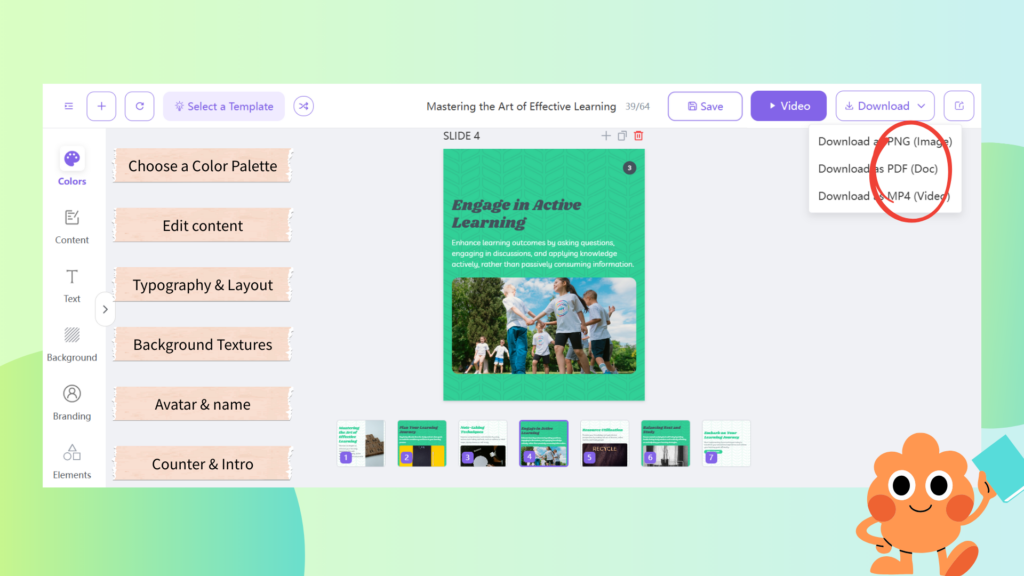1024x576 pixels.
Task: Select slide 3 thumbnail
Action: [483, 443]
